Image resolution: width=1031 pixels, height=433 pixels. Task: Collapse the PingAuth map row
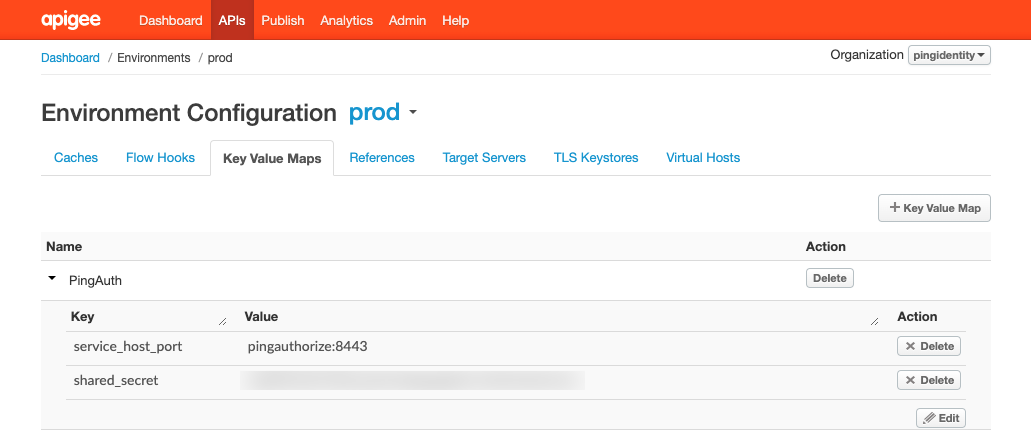click(x=52, y=279)
